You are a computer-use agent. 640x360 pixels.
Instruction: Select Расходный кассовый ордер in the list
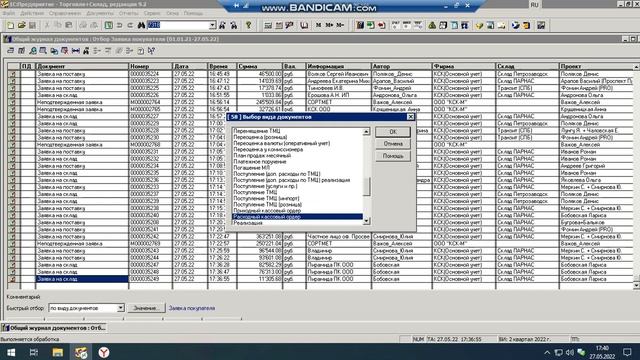tap(297, 217)
